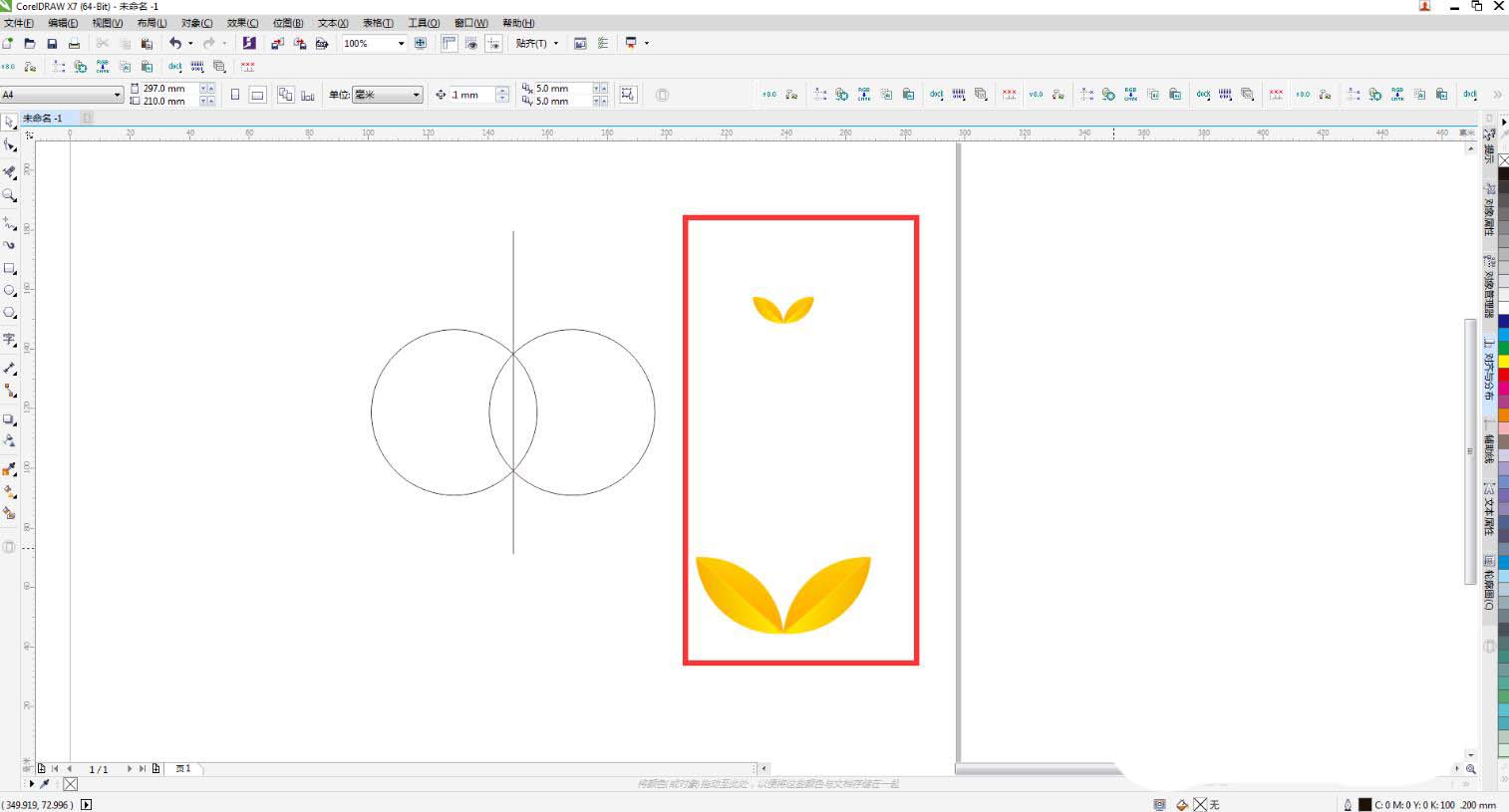Click the Print icon in toolbar

[74, 44]
